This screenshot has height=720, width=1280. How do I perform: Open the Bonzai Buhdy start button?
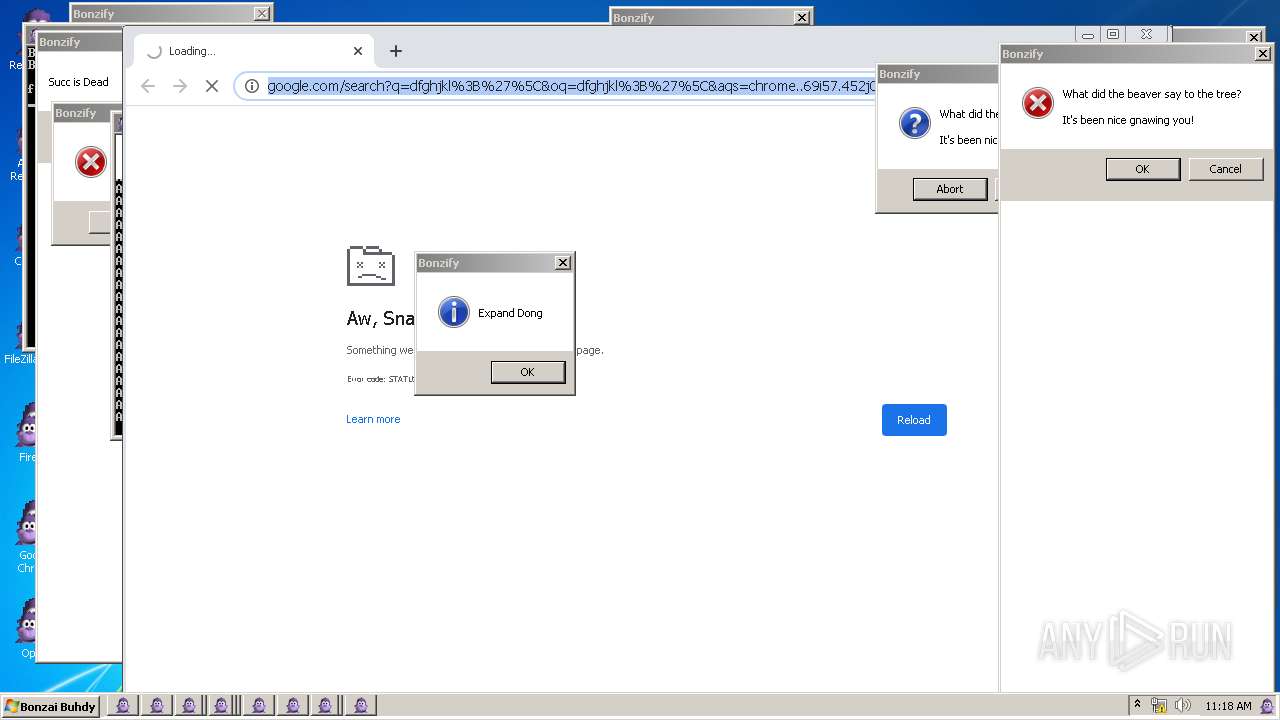(x=51, y=706)
